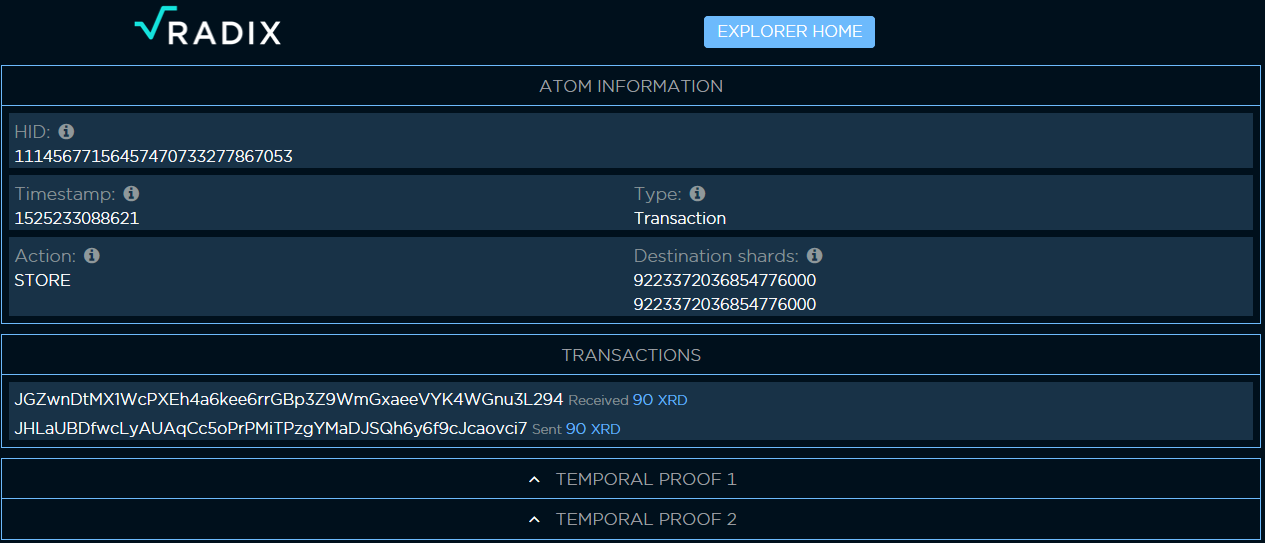Select HID value 1114567715645747073327786​7053
Viewport: 1265px width, 543px height.
coord(153,156)
